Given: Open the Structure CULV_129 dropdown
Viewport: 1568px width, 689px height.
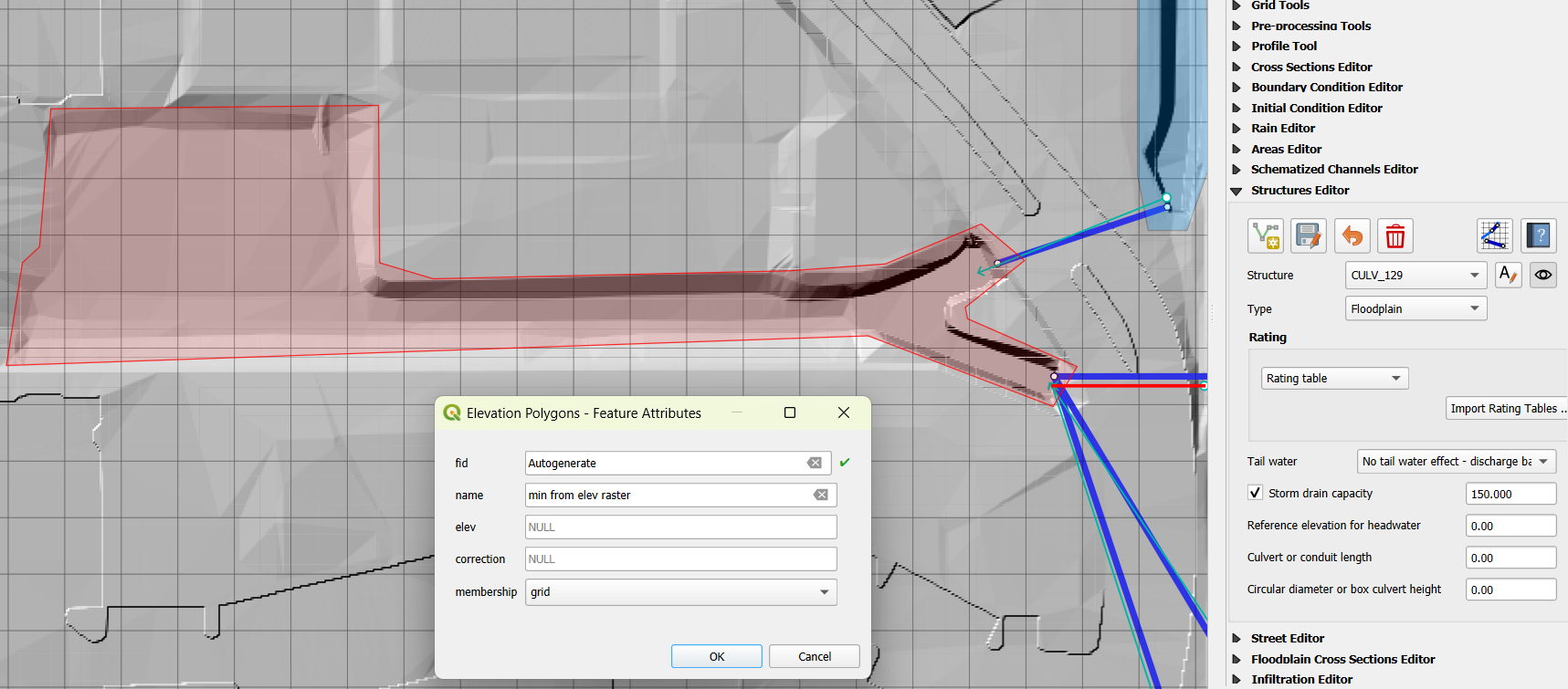Looking at the screenshot, I should pyautogui.click(x=1415, y=275).
